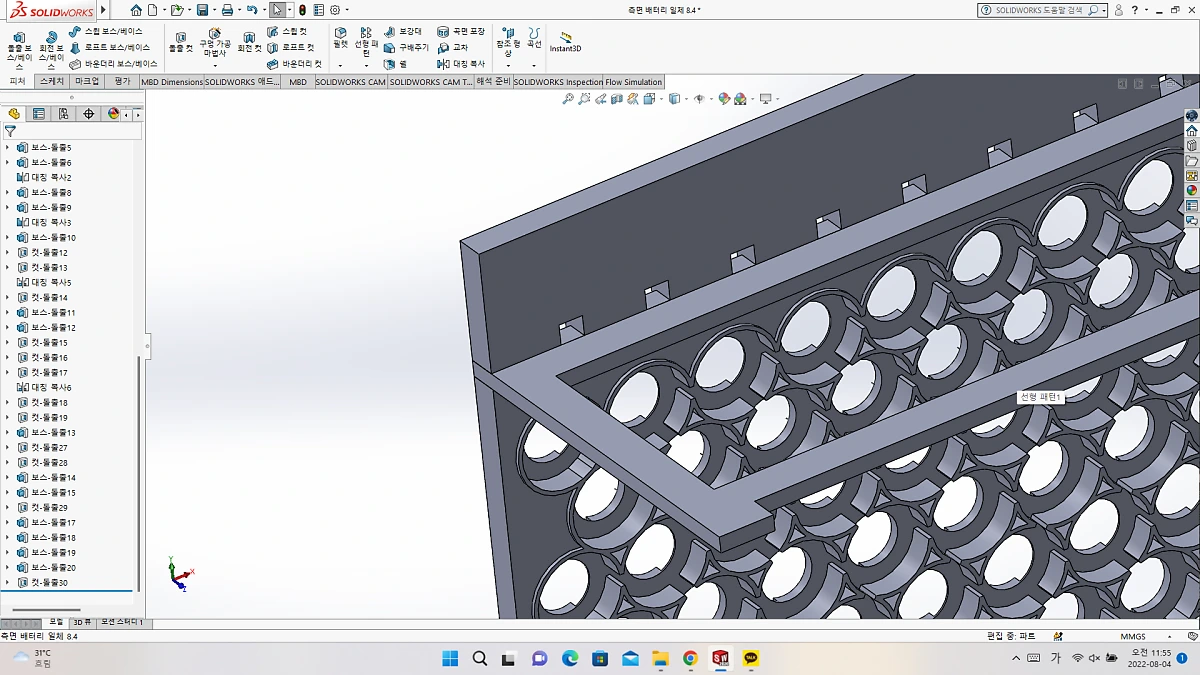Viewport: 1200px width, 675px height.
Task: Select the 쉘 tool
Action: point(395,63)
